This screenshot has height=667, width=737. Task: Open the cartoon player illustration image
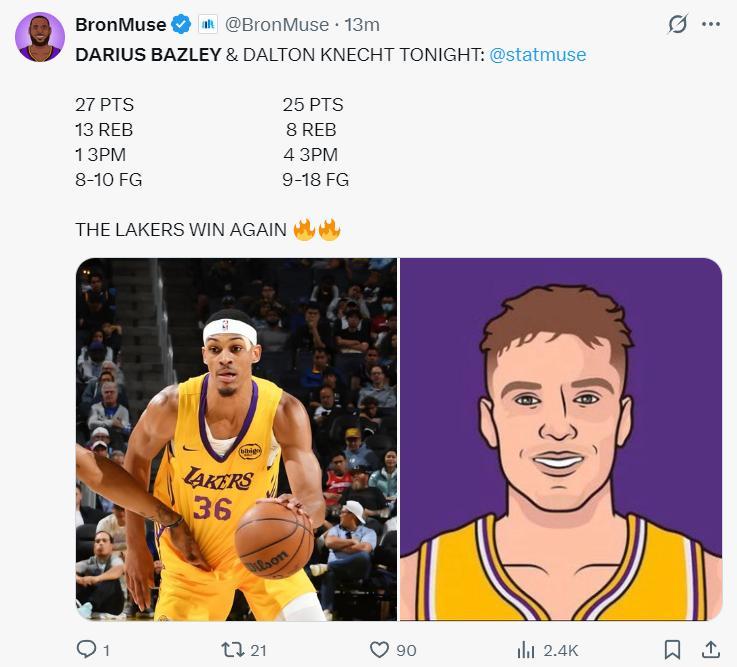561,439
